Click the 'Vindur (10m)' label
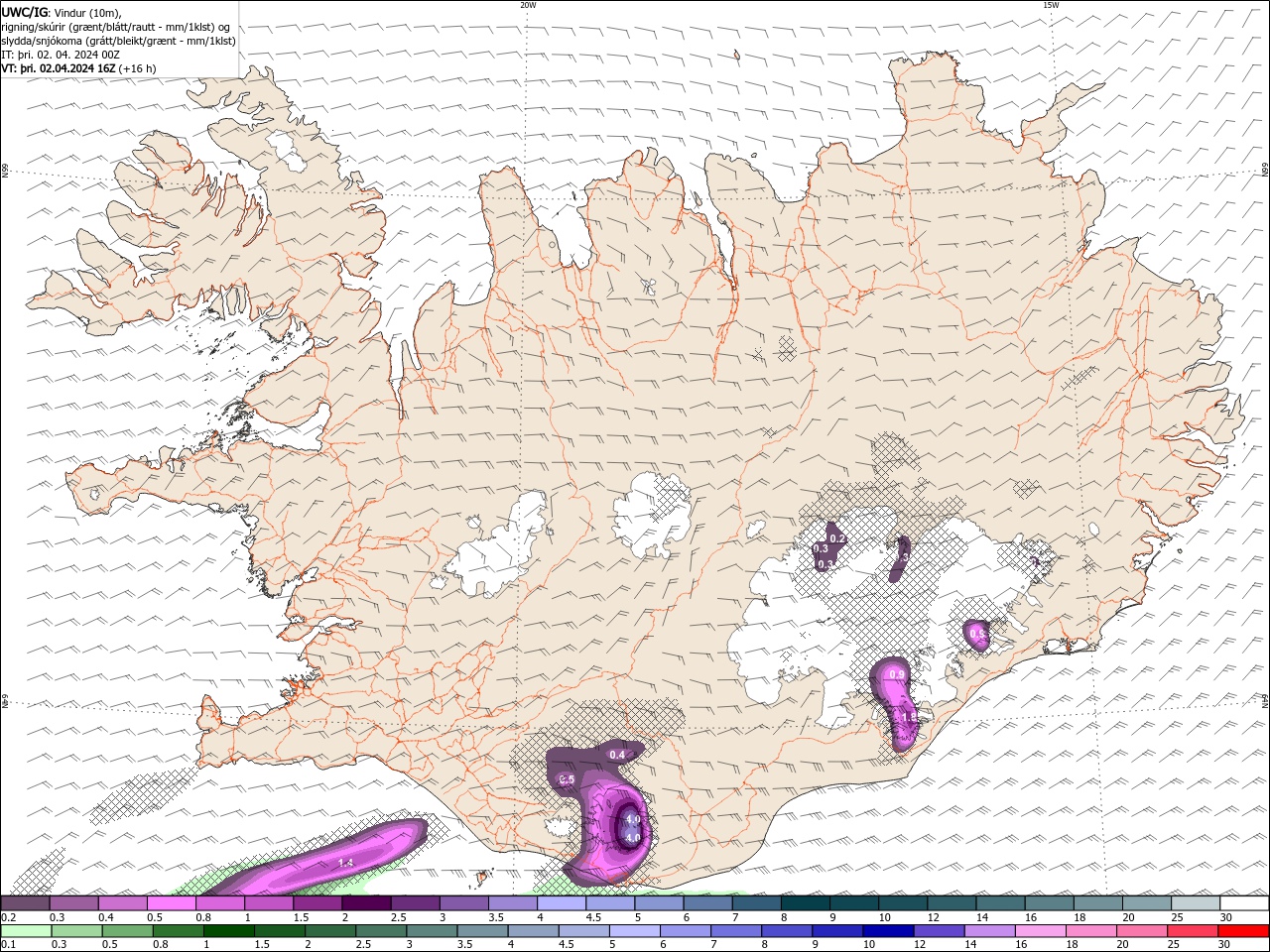1270x952 pixels. click(87, 12)
